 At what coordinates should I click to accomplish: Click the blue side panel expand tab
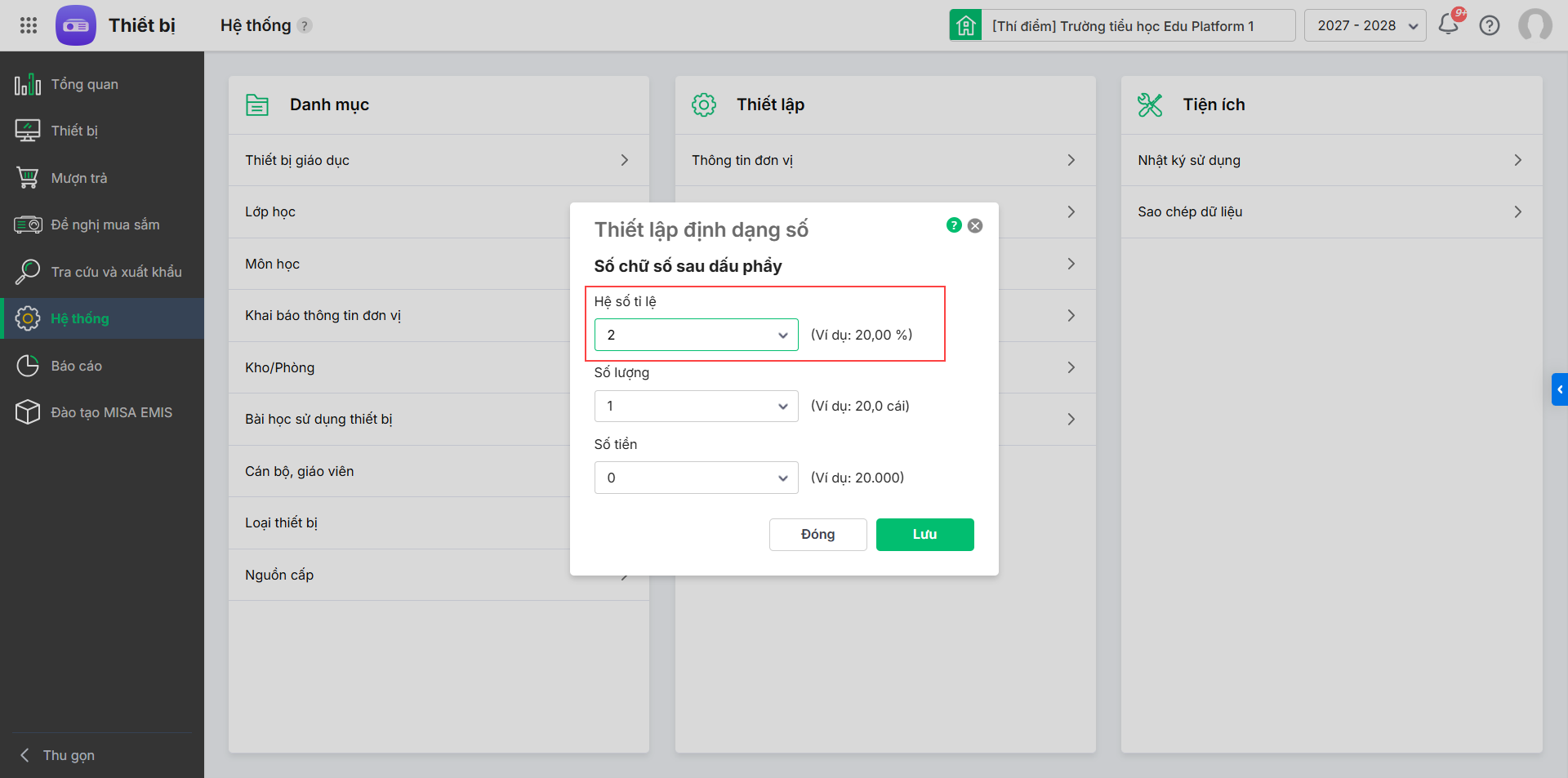tap(1559, 389)
